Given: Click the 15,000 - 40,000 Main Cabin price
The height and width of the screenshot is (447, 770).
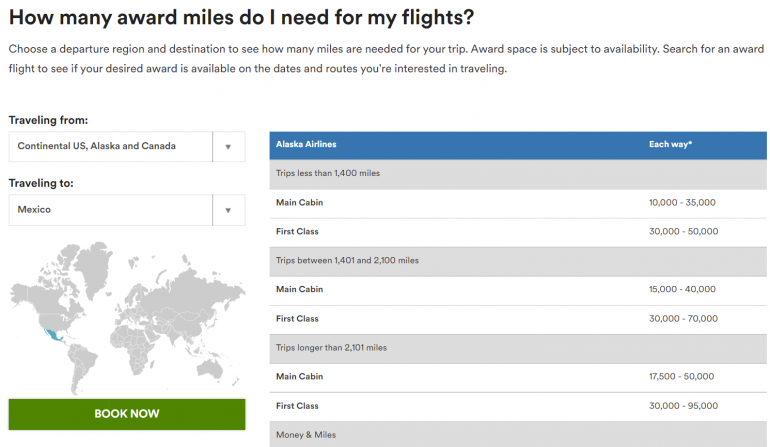Looking at the screenshot, I should pyautogui.click(x=682, y=290).
